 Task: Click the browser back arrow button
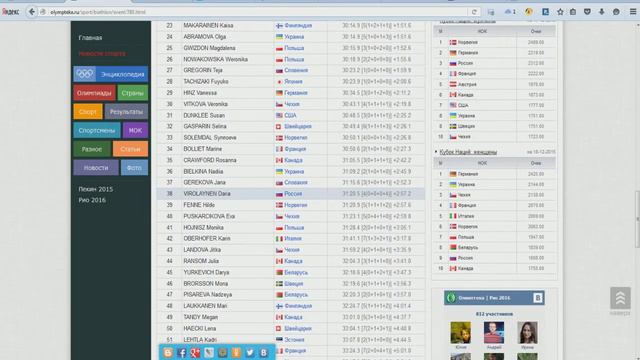[31, 12]
